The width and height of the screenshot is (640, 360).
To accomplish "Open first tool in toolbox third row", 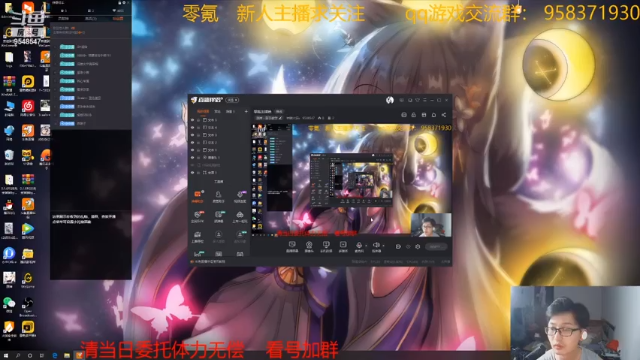I will [198, 237].
